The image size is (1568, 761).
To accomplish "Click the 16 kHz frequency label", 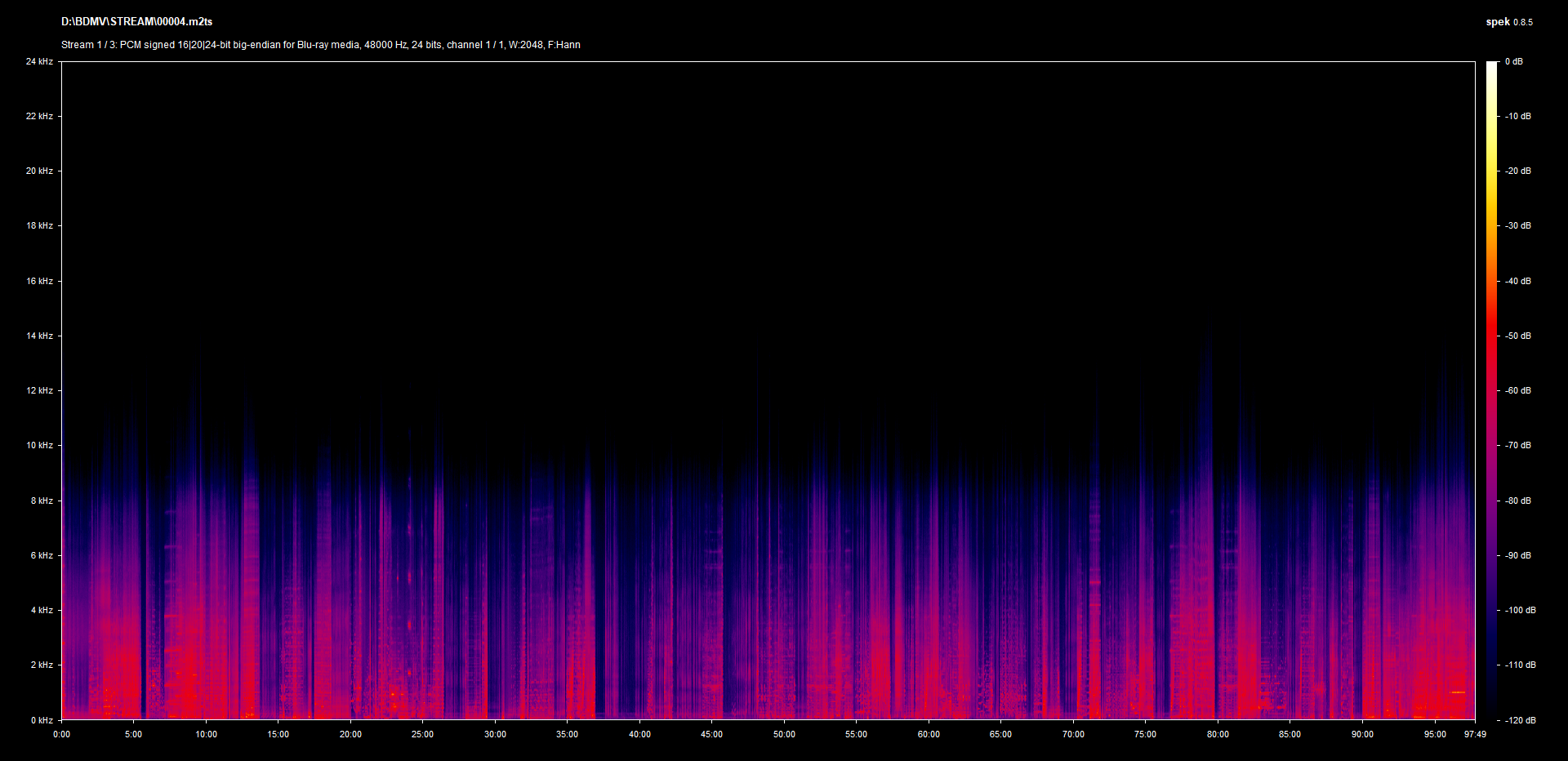I will (x=39, y=281).
